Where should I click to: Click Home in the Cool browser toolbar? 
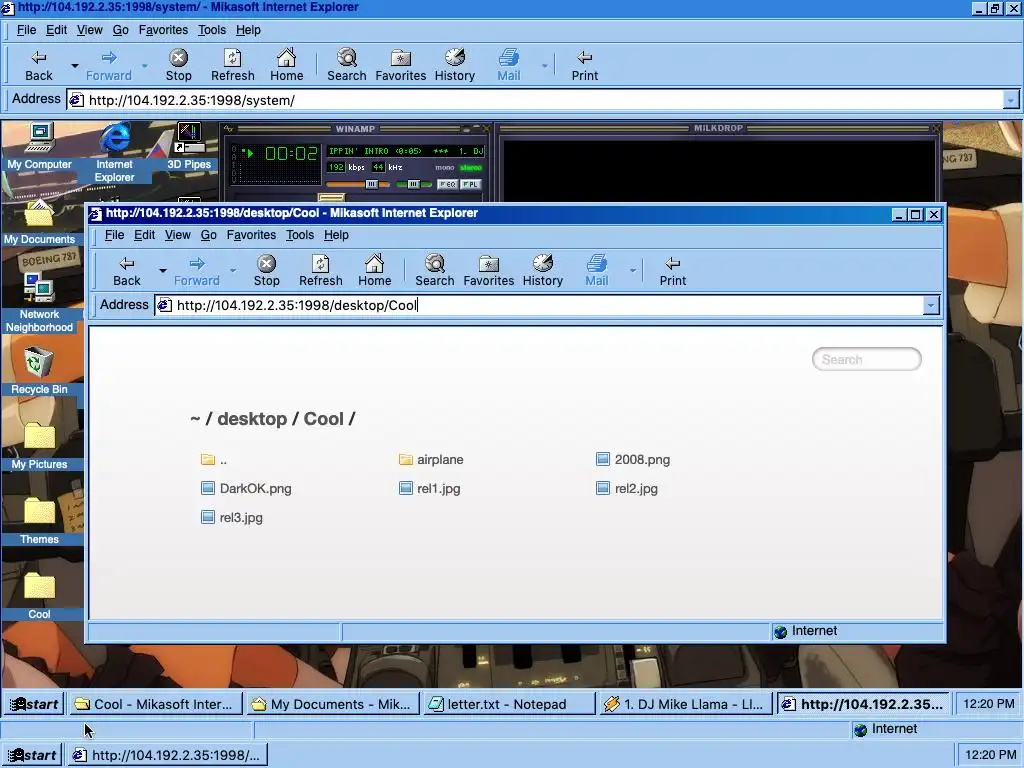375,271
